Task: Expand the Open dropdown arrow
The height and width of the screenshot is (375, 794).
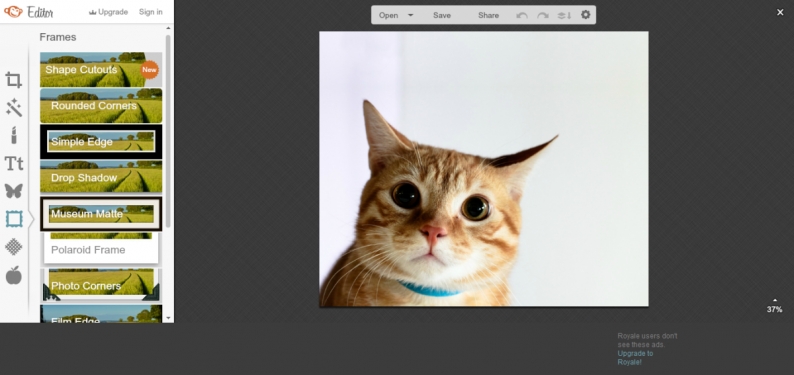Action: click(x=411, y=15)
